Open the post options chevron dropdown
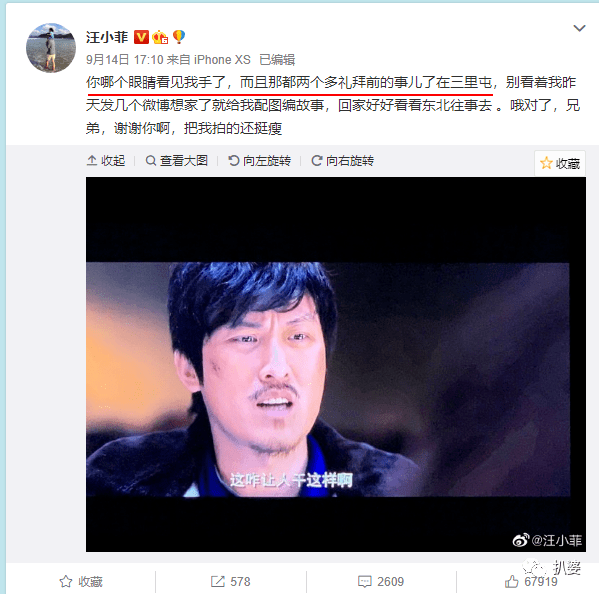 (579, 28)
